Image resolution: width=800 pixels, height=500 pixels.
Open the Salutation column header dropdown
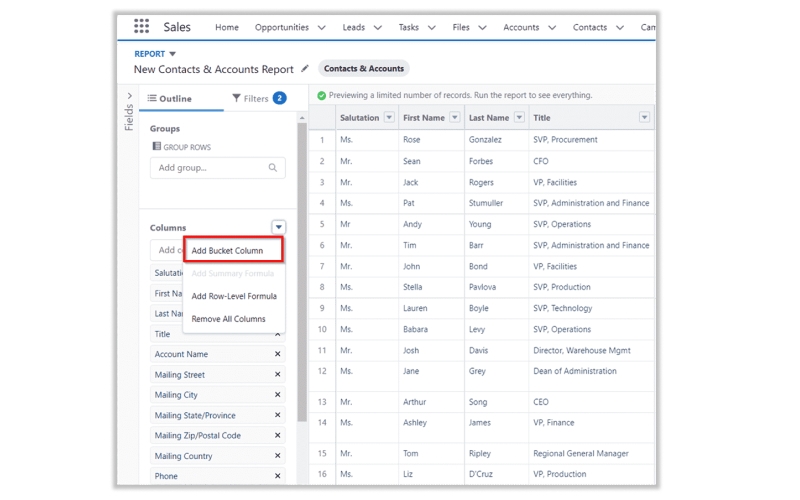coord(389,118)
